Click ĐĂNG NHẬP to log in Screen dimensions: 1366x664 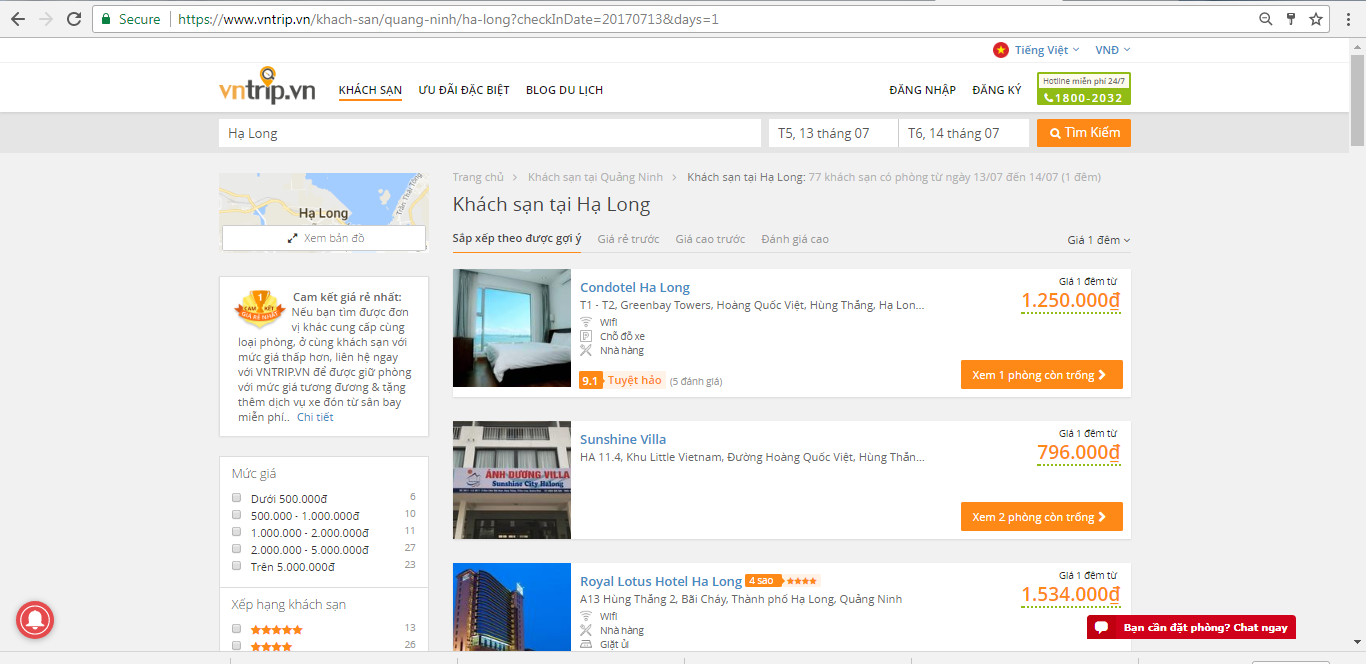[922, 90]
